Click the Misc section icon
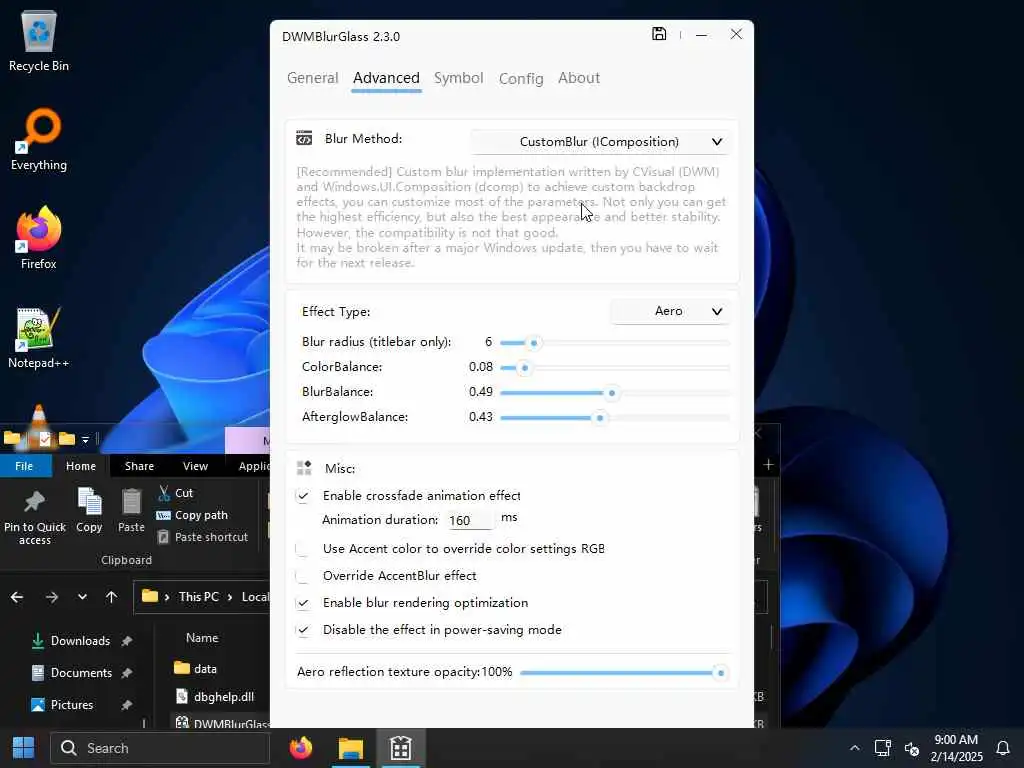The height and width of the screenshot is (768, 1024). click(x=304, y=468)
